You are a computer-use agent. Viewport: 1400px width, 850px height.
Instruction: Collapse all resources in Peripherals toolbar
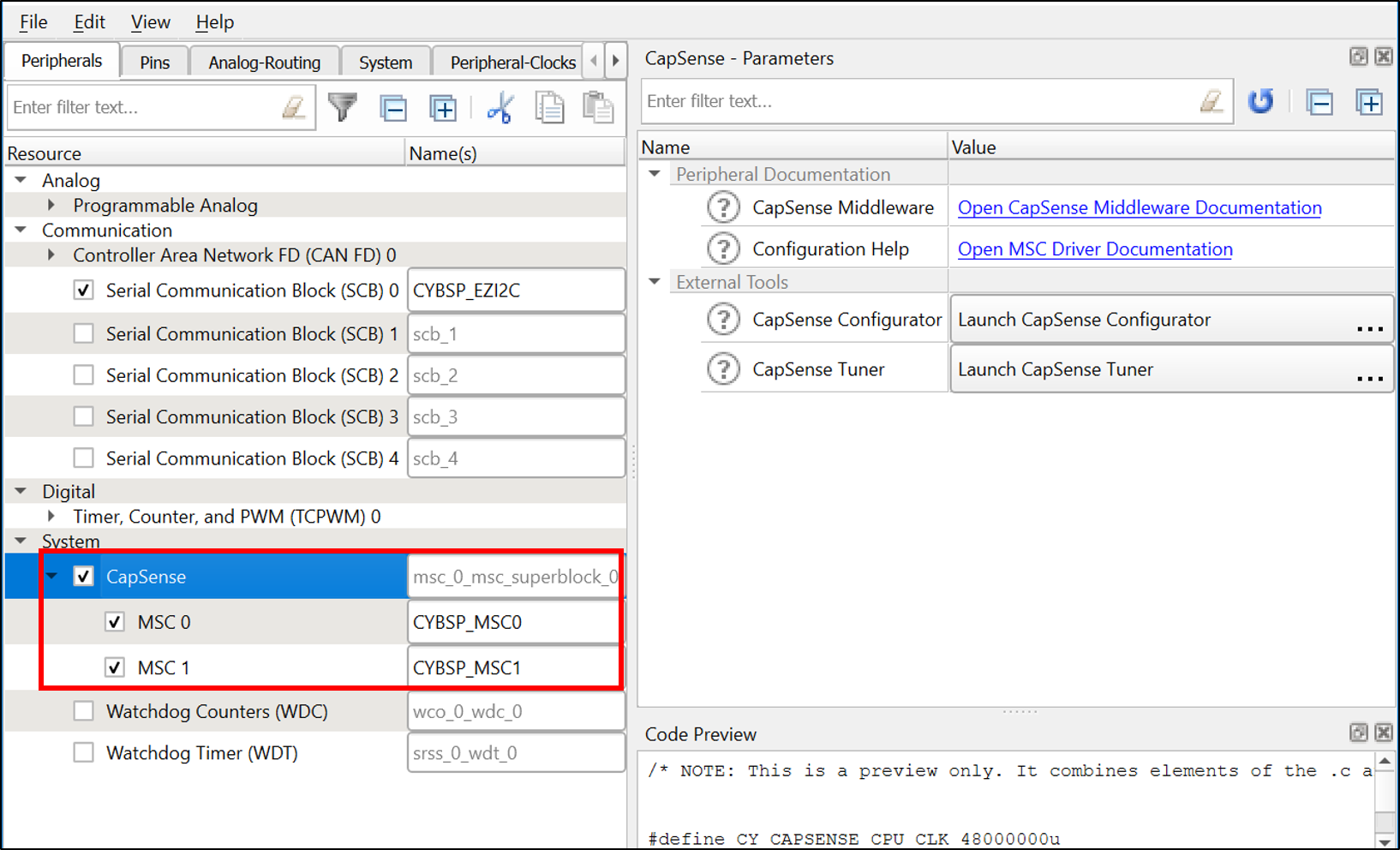[x=393, y=108]
